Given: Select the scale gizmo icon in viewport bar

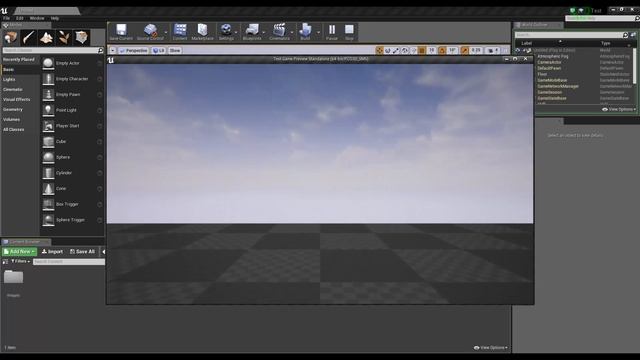Looking at the screenshot, I should point(396,51).
